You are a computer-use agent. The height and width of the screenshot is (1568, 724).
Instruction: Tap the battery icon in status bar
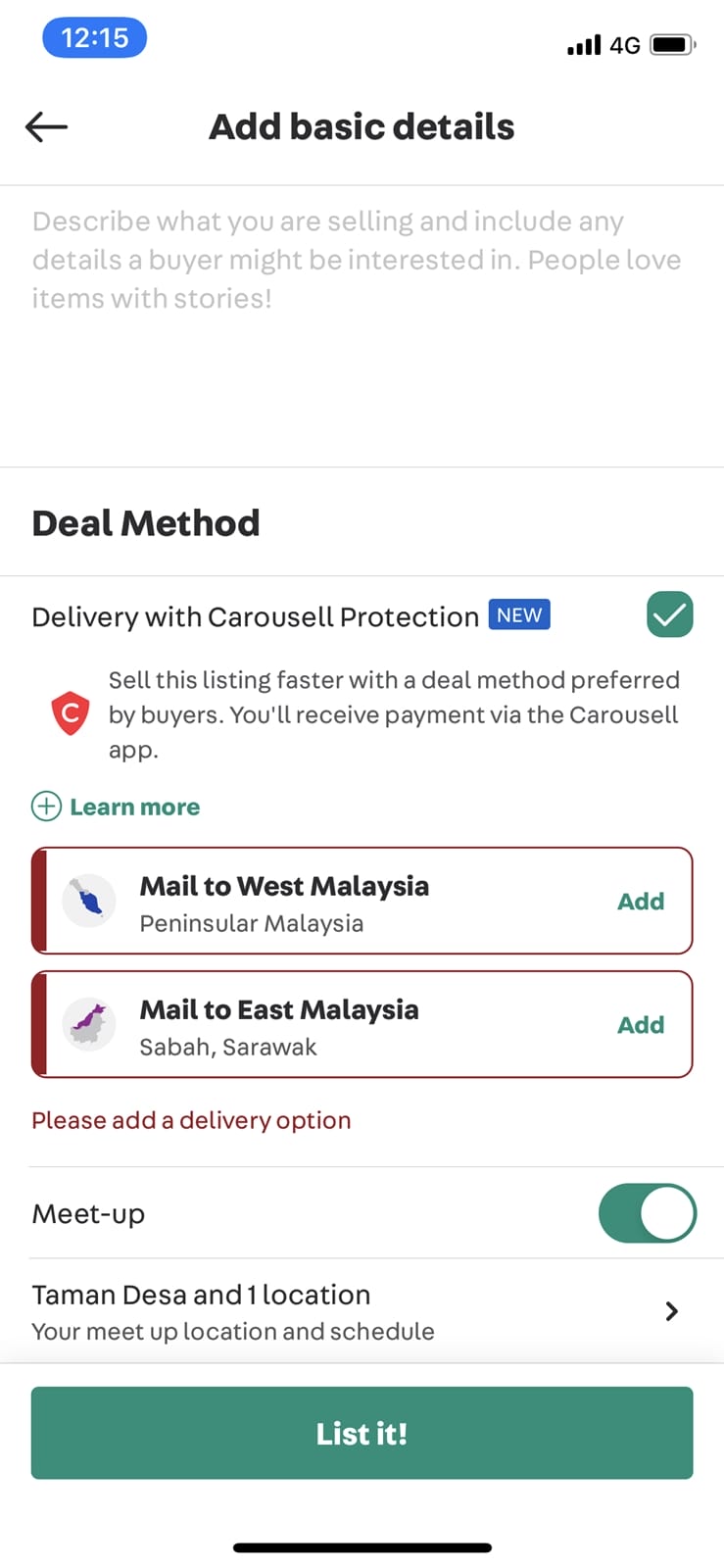[673, 45]
